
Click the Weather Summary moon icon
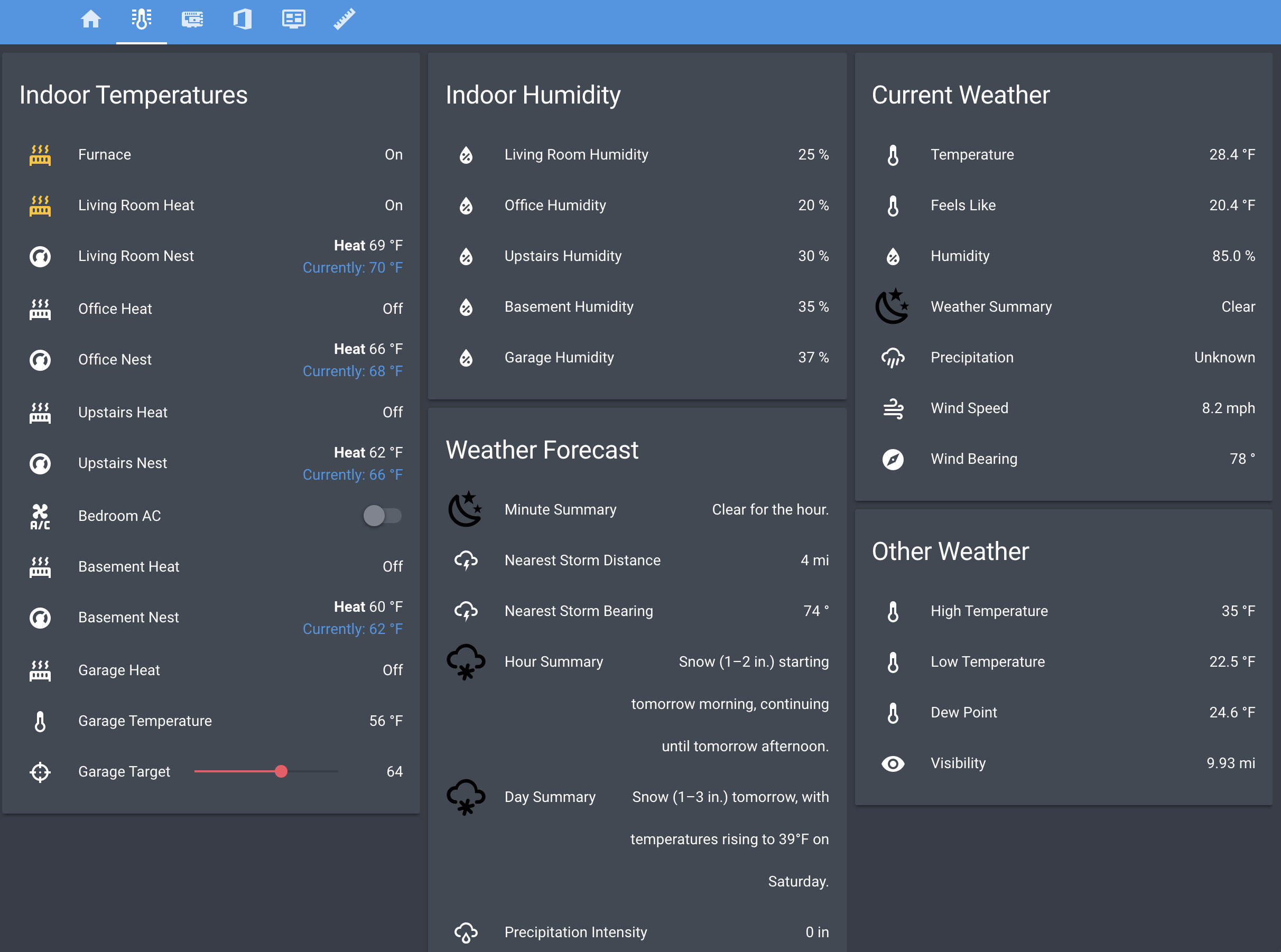pyautogui.click(x=892, y=306)
